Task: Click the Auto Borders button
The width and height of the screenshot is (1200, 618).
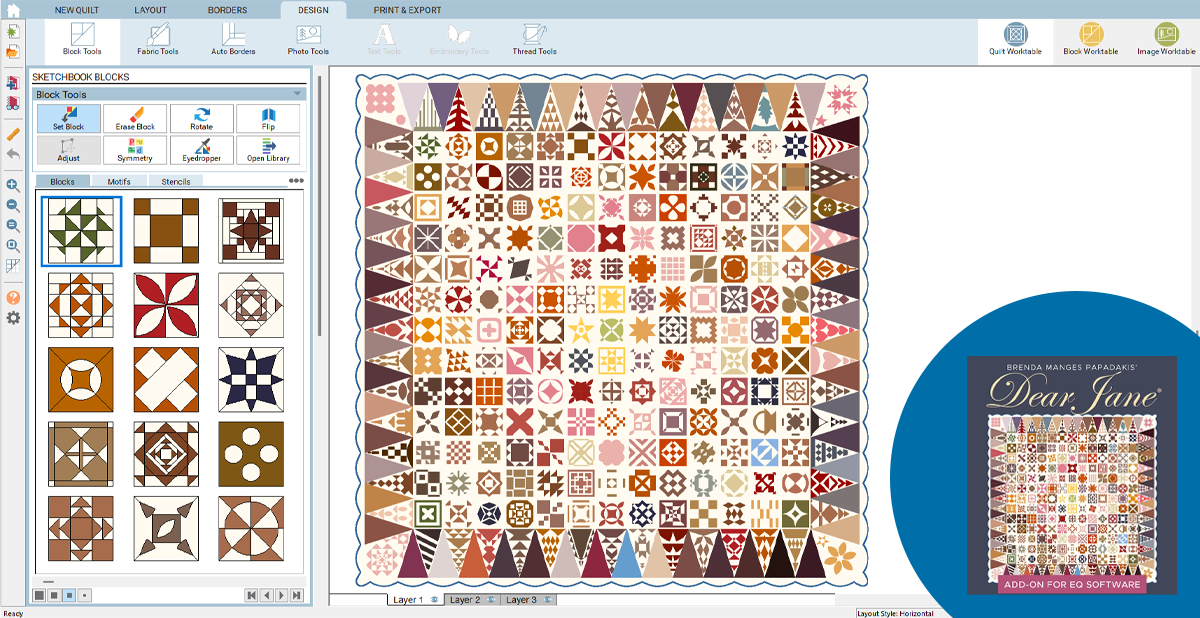Action: [233, 39]
